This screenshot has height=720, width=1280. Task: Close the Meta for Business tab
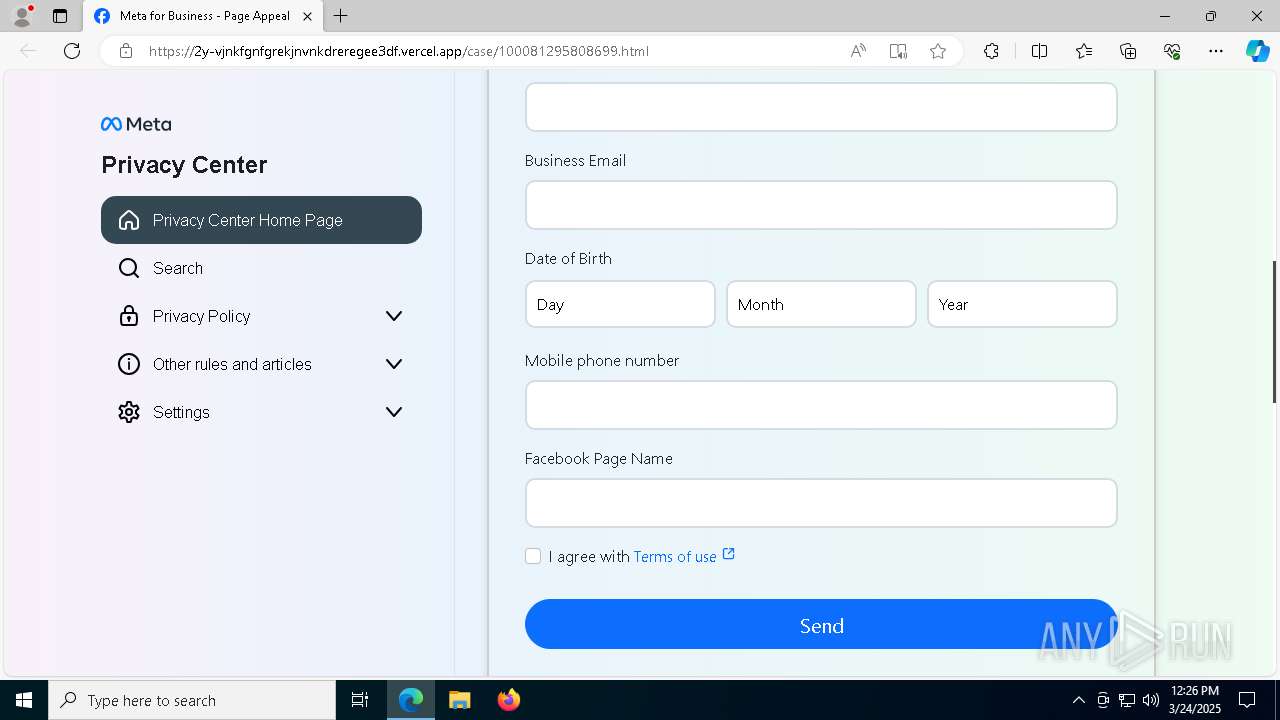tap(307, 16)
